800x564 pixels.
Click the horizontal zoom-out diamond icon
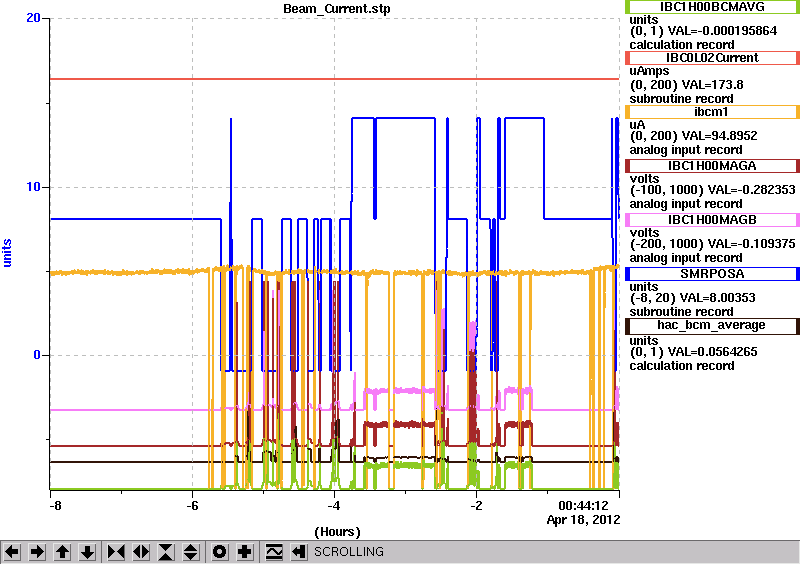(x=141, y=552)
